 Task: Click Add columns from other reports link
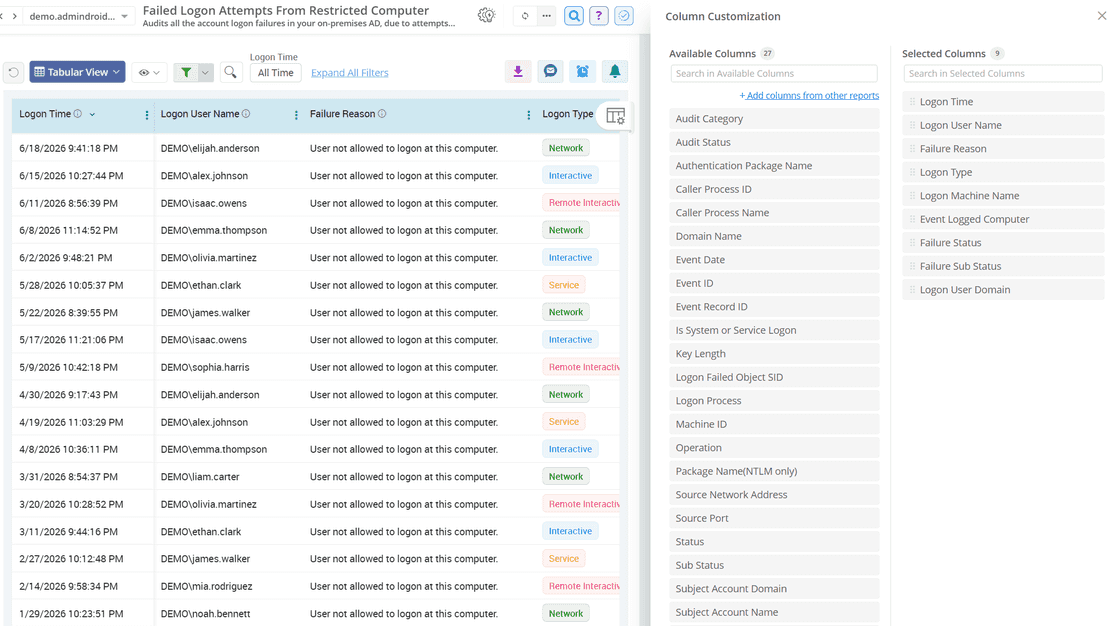coord(809,96)
